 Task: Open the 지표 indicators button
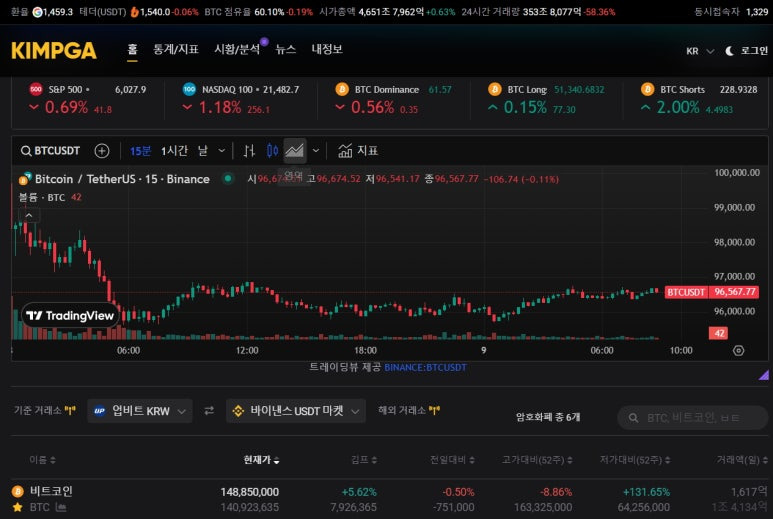[358, 151]
